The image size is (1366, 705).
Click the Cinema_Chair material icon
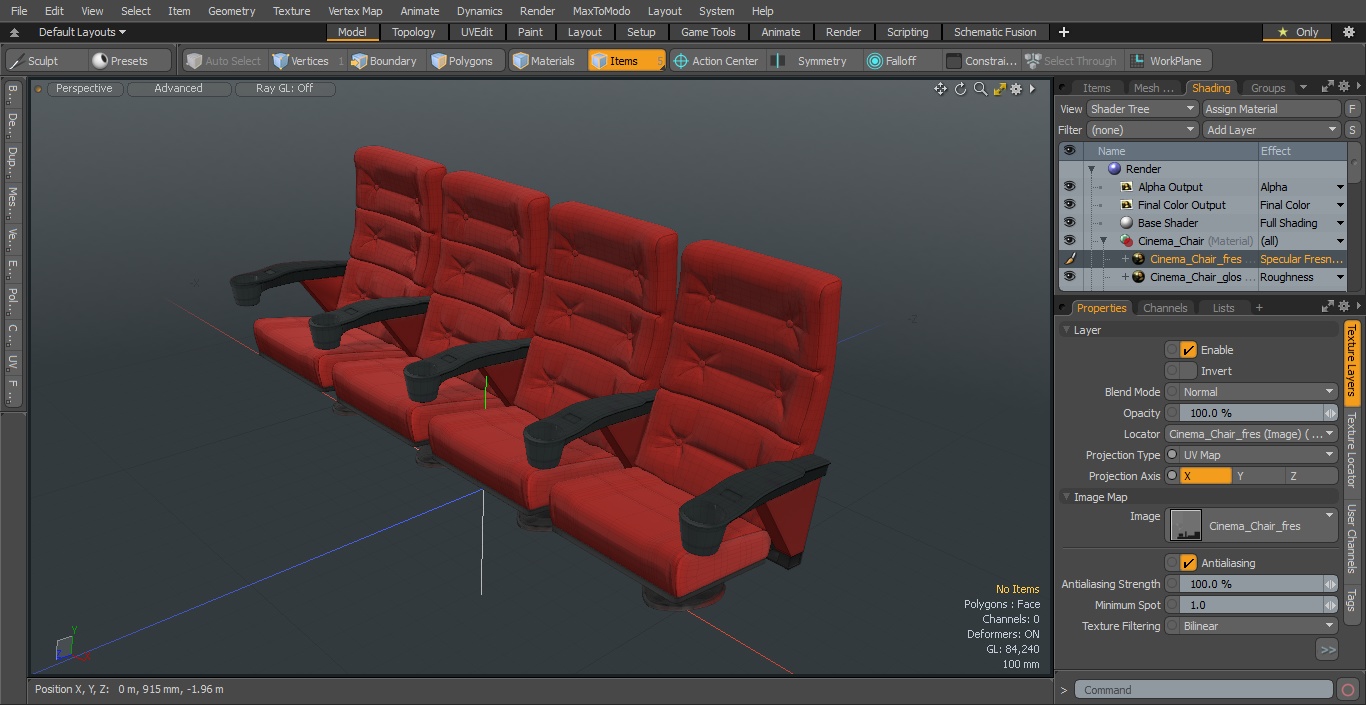click(1126, 241)
